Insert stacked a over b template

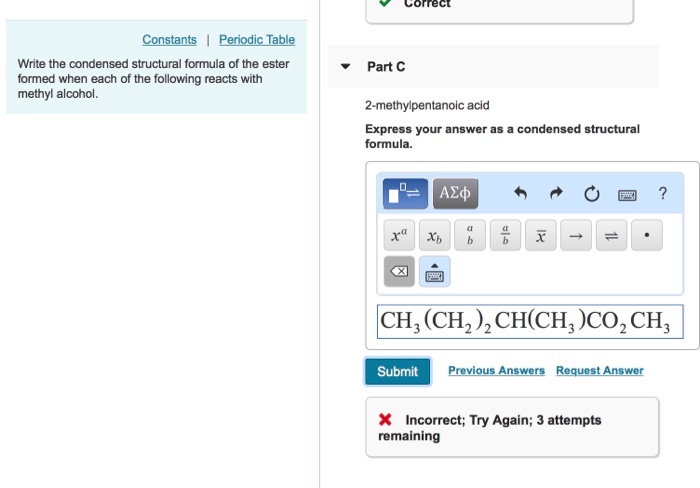(470, 235)
